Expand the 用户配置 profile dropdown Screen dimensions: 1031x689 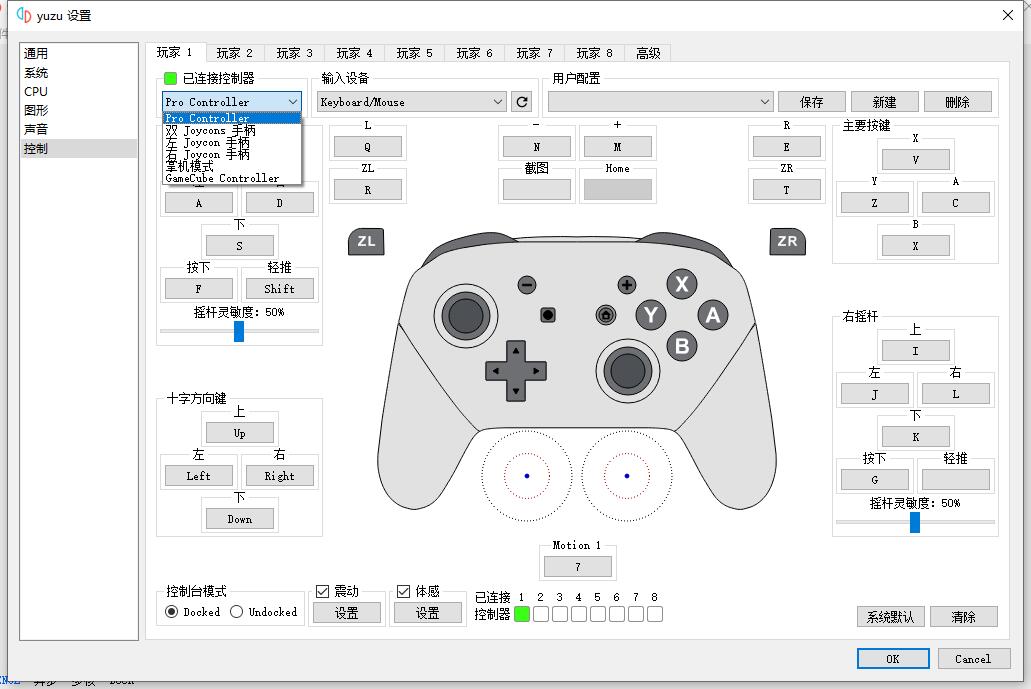[660, 102]
